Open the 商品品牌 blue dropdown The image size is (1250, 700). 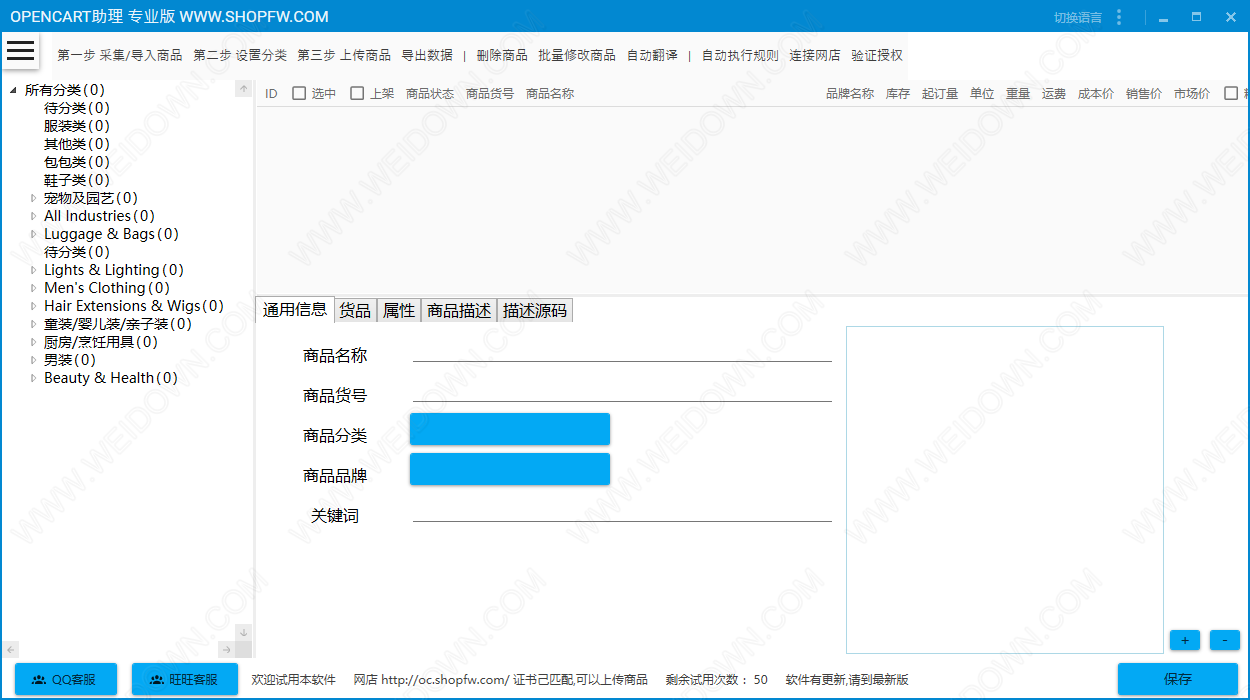tap(510, 469)
